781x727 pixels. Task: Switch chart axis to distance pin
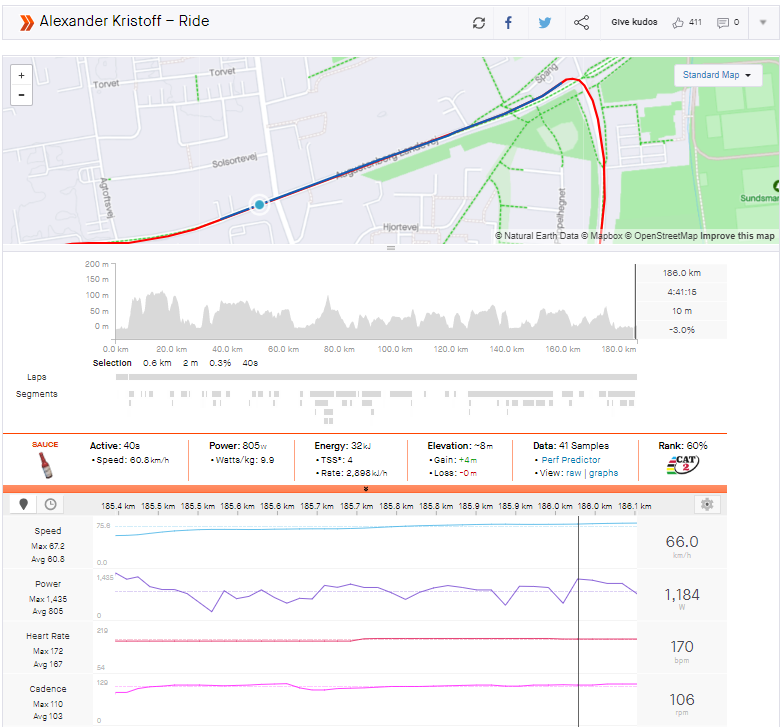[24, 505]
